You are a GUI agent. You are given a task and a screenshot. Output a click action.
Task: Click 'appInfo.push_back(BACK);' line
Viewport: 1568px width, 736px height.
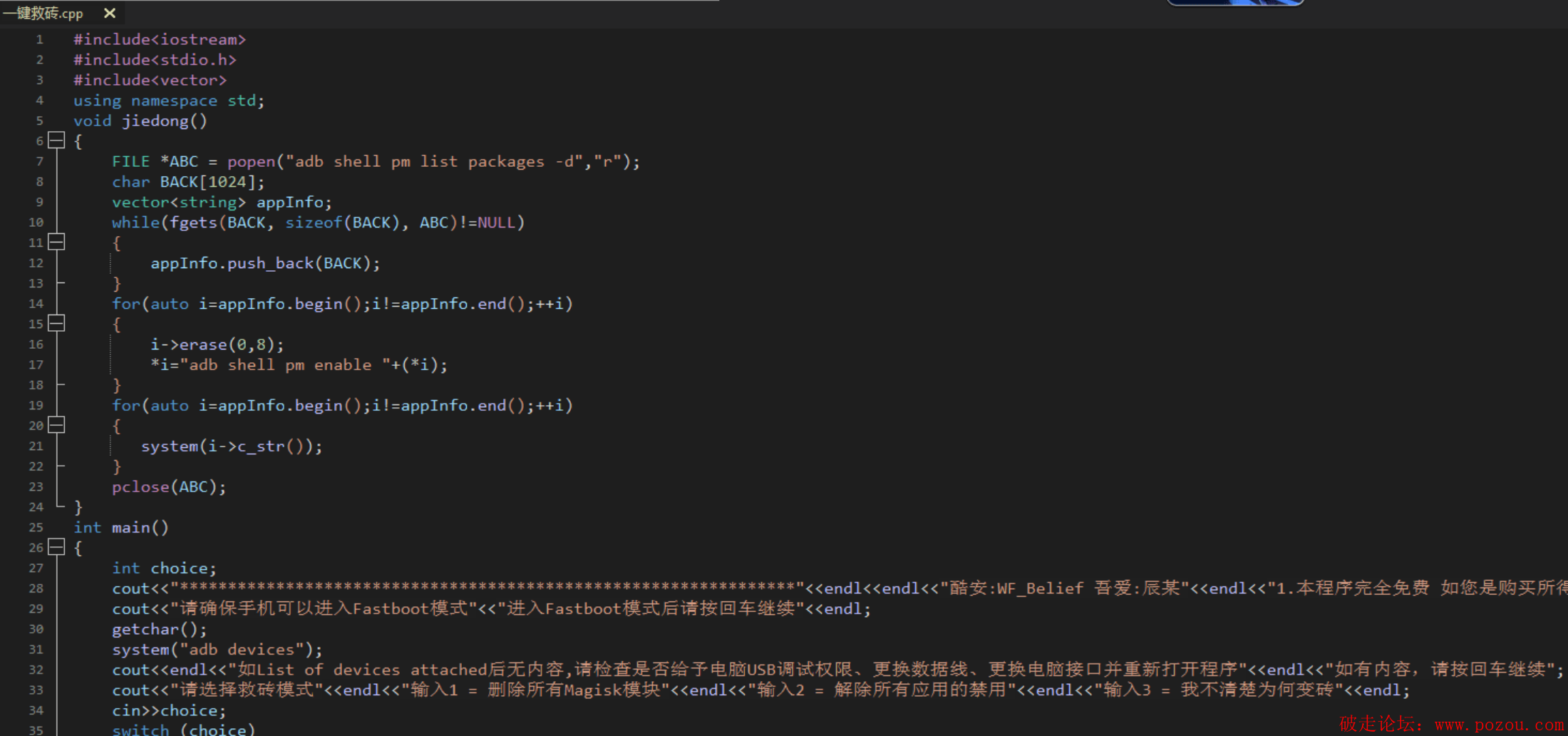[x=265, y=263]
